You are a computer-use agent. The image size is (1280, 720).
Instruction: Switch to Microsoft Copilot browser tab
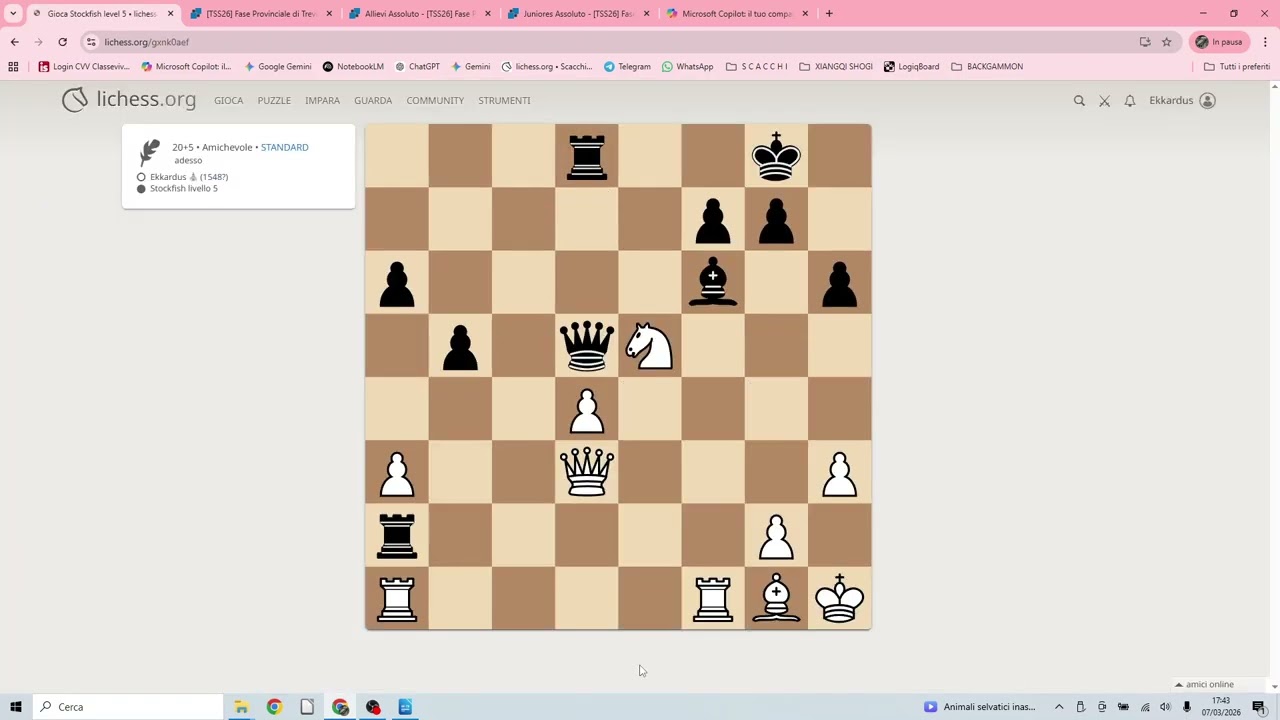tap(737, 14)
